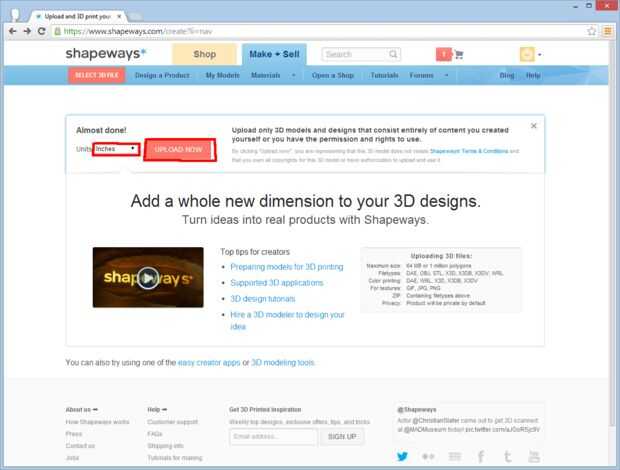Viewport: 620px width, 470px height.
Task: Reload the page with refresh icon
Action: [42, 31]
